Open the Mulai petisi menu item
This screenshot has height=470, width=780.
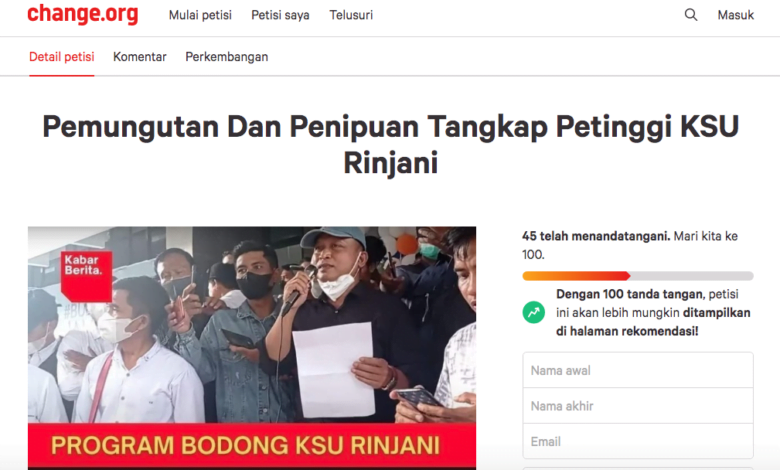point(200,15)
